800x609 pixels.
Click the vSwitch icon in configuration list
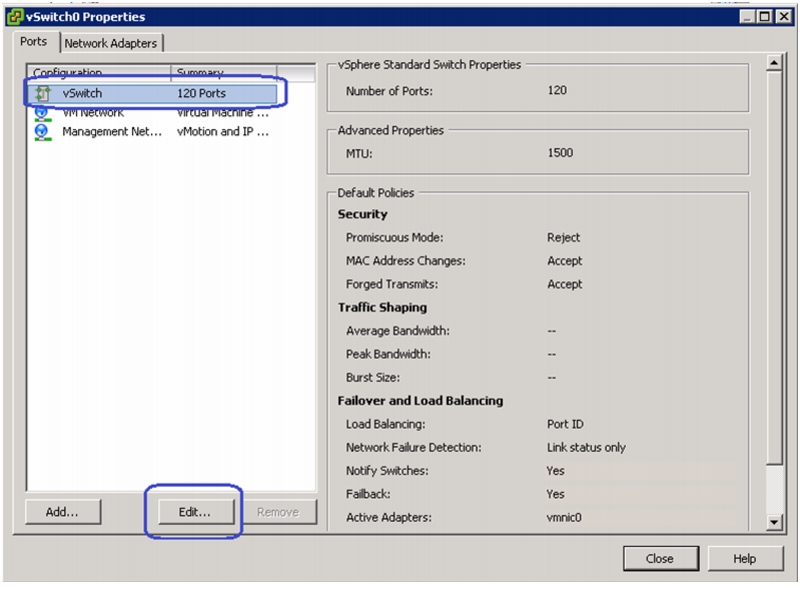click(x=43, y=93)
